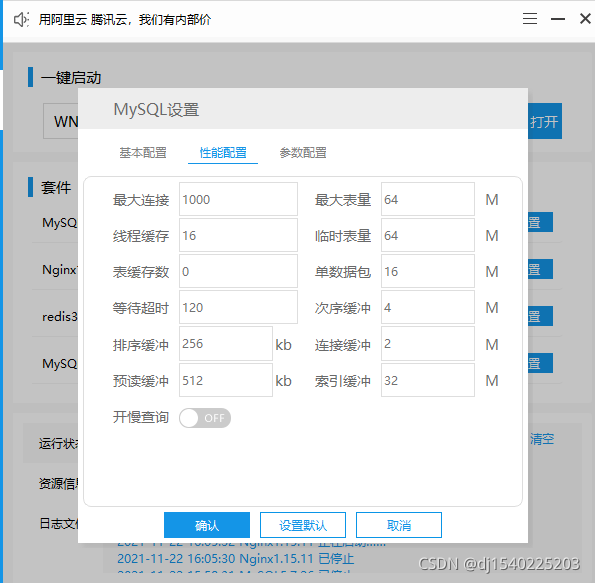Minimize the application window

(x=558, y=19)
